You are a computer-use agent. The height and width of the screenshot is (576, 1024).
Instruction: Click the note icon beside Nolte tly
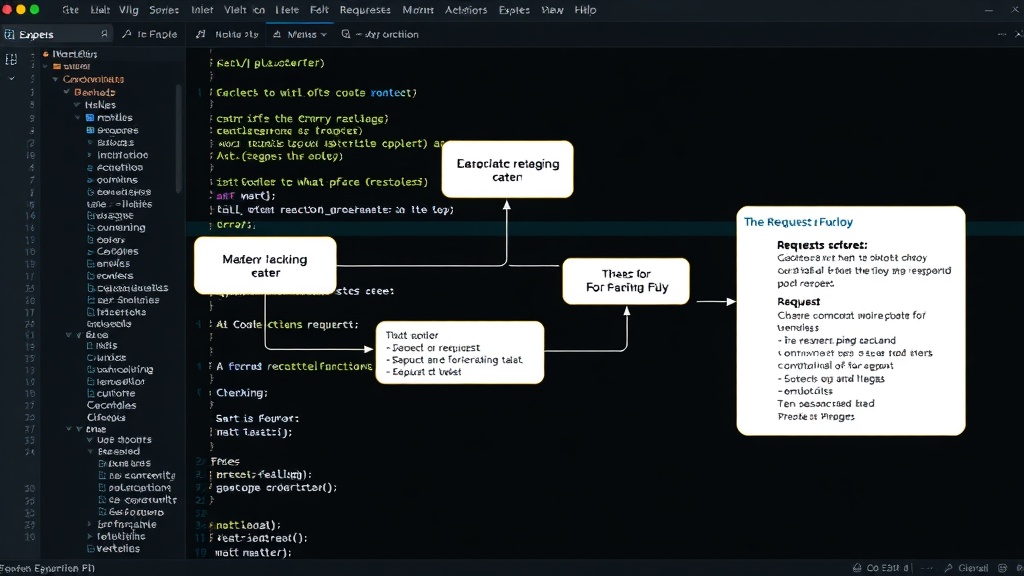click(x=200, y=33)
